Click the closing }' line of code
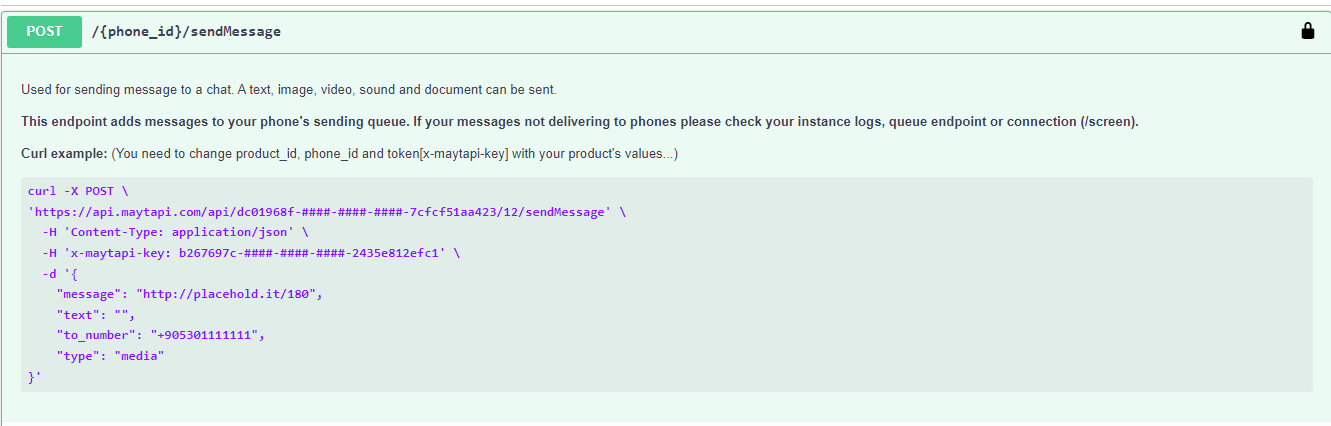Screen dimensions: 1331x426 tap(35, 376)
